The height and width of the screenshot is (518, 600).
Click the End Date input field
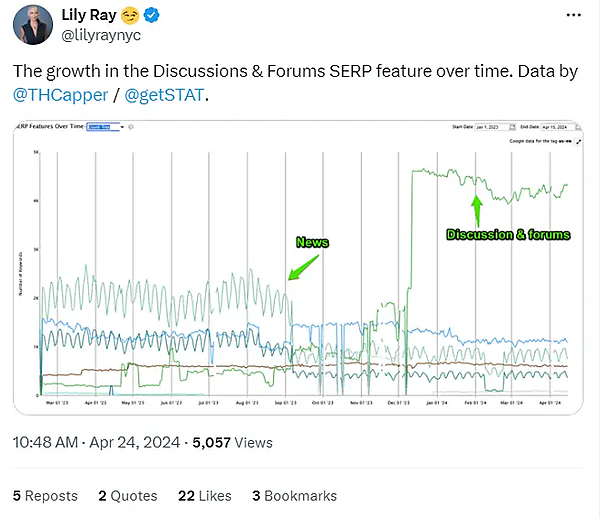pyautogui.click(x=555, y=127)
